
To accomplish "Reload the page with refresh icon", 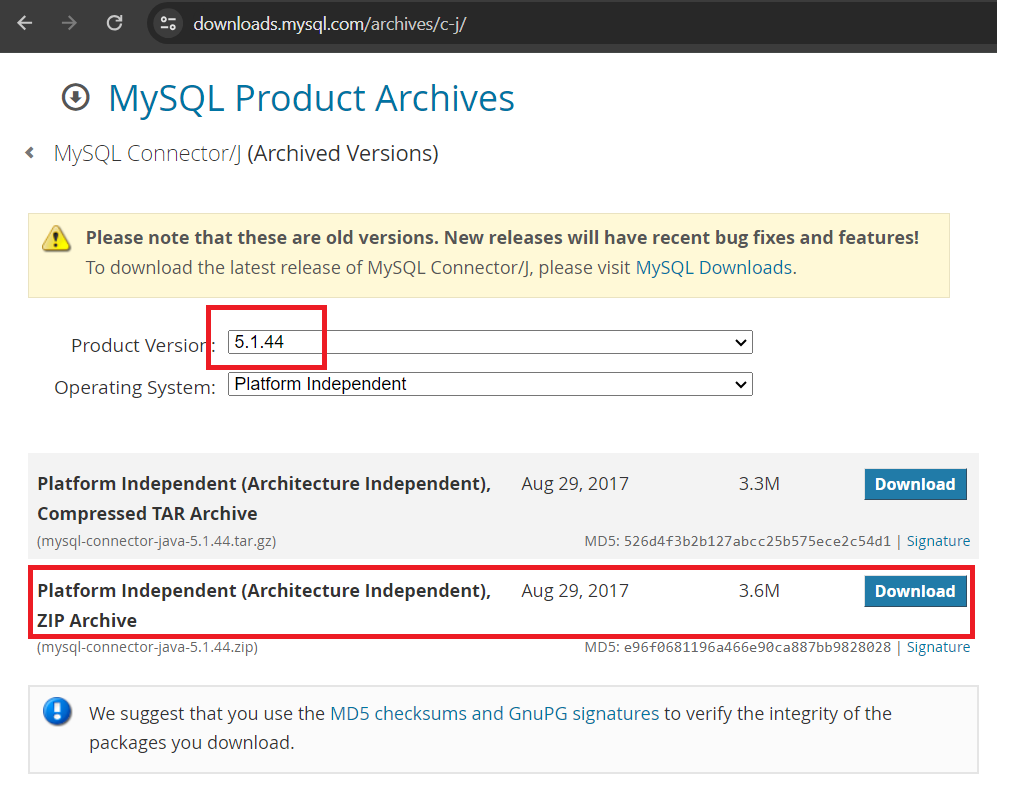I will coord(115,23).
